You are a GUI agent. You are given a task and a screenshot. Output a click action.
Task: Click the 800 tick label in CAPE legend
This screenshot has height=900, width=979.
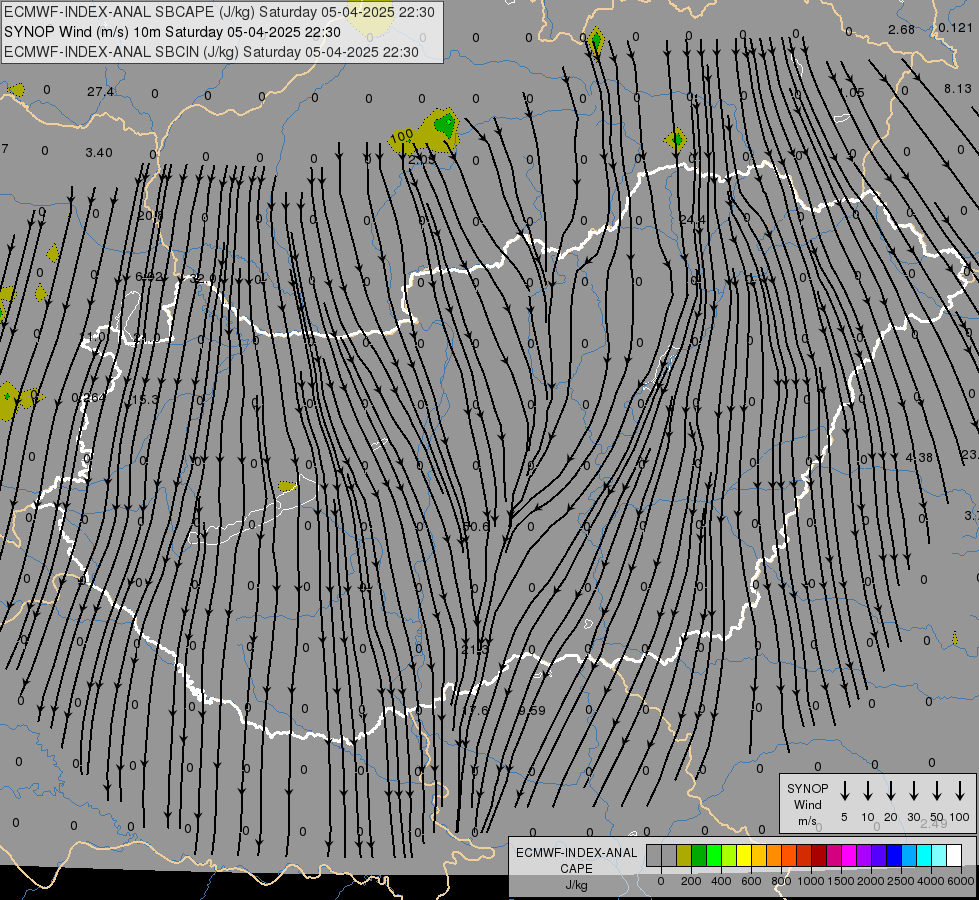[x=781, y=881]
